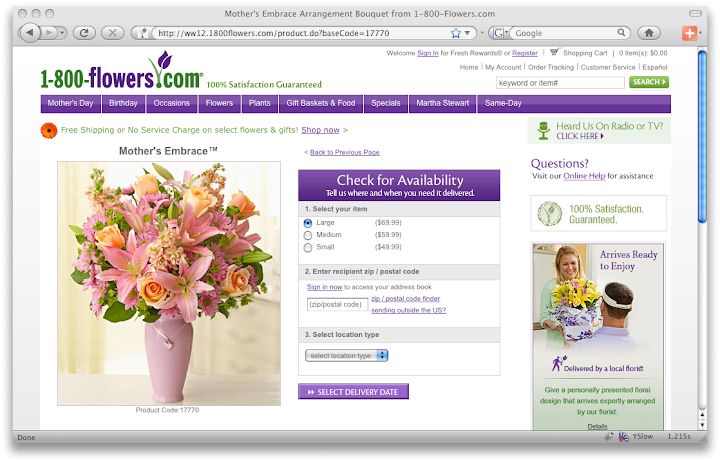Click the magnifier in the Google search box
This screenshot has width=720, height=462.
point(621,33)
